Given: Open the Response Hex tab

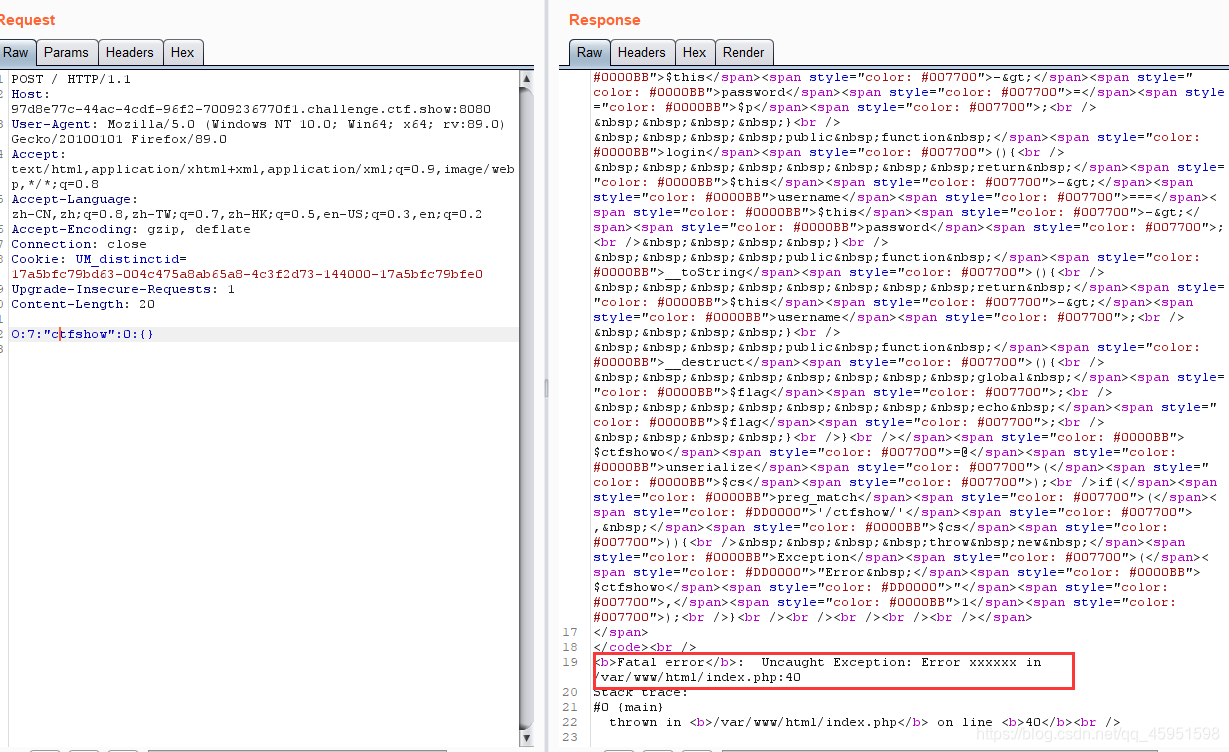Looking at the screenshot, I should coord(695,53).
